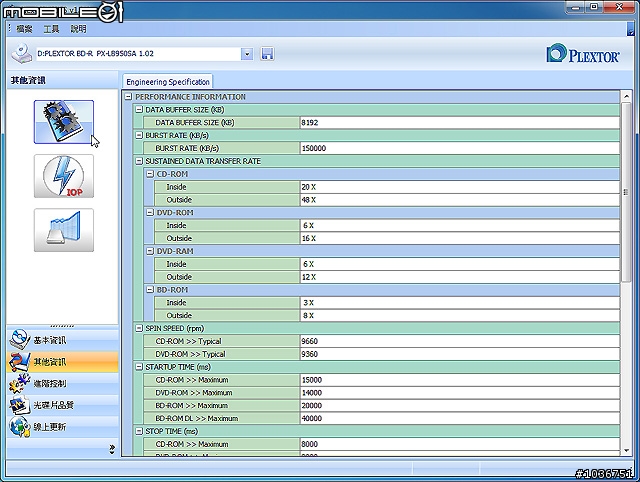This screenshot has height=482, width=640.
Task: Go to 其他資訊 section
Action: [62, 362]
